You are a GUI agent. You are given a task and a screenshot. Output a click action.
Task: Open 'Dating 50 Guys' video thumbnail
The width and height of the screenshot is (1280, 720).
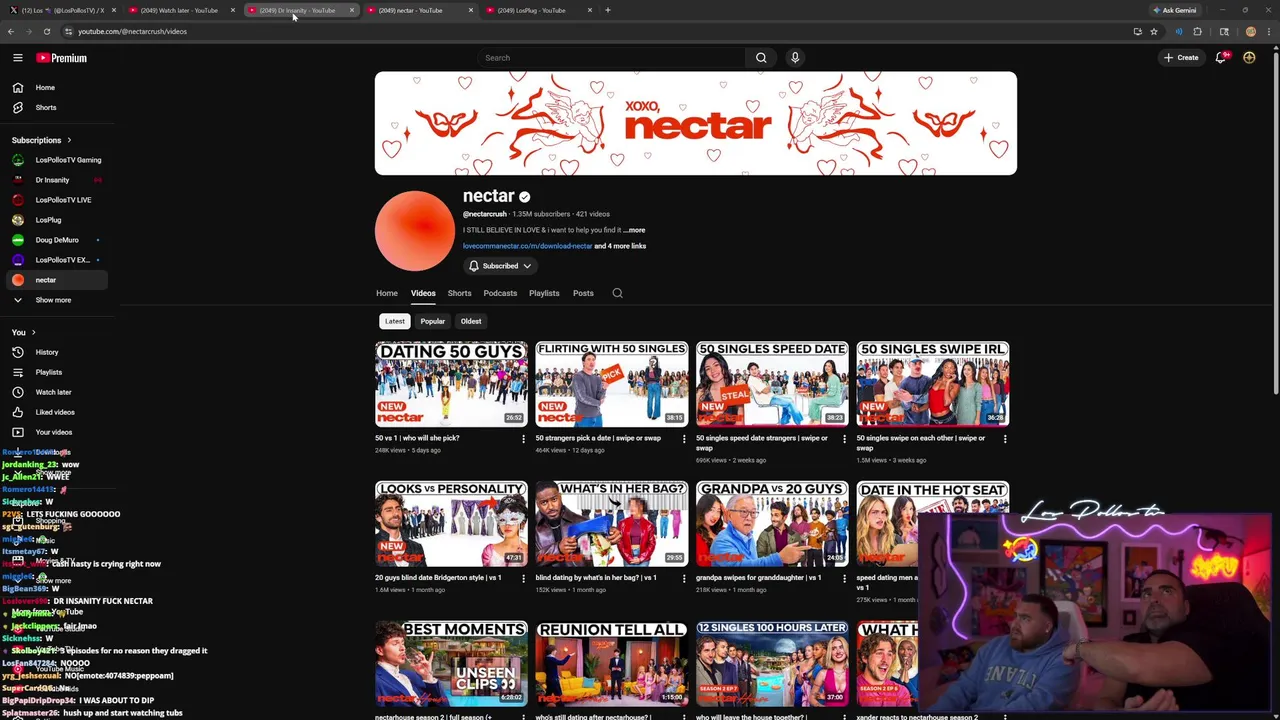click(451, 384)
